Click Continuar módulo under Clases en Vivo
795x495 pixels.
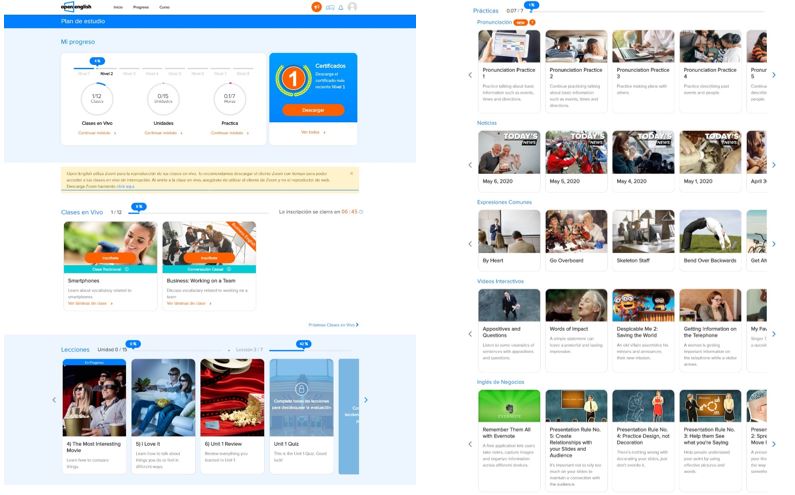tap(97, 133)
